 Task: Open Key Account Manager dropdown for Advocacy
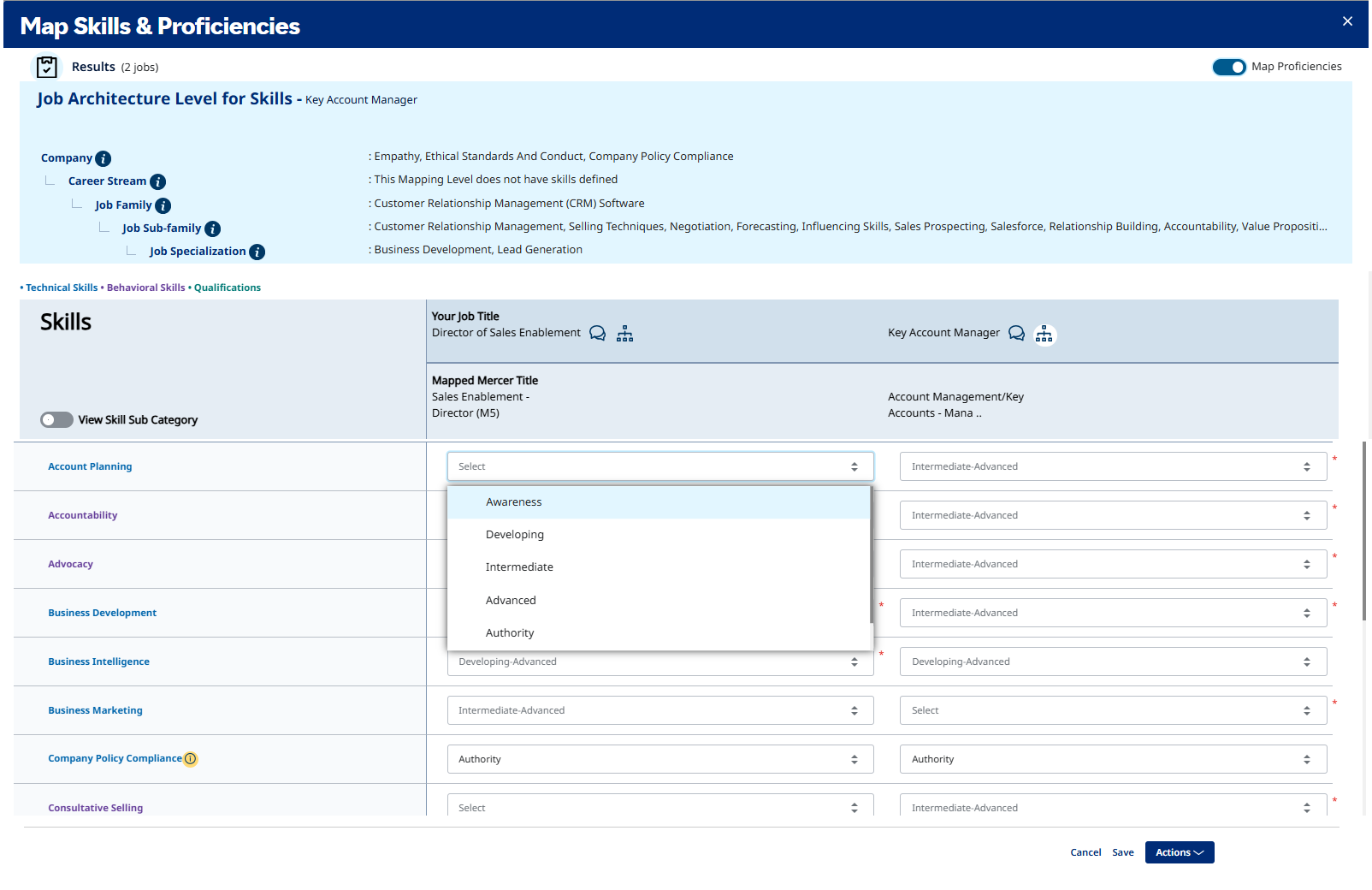(1113, 564)
